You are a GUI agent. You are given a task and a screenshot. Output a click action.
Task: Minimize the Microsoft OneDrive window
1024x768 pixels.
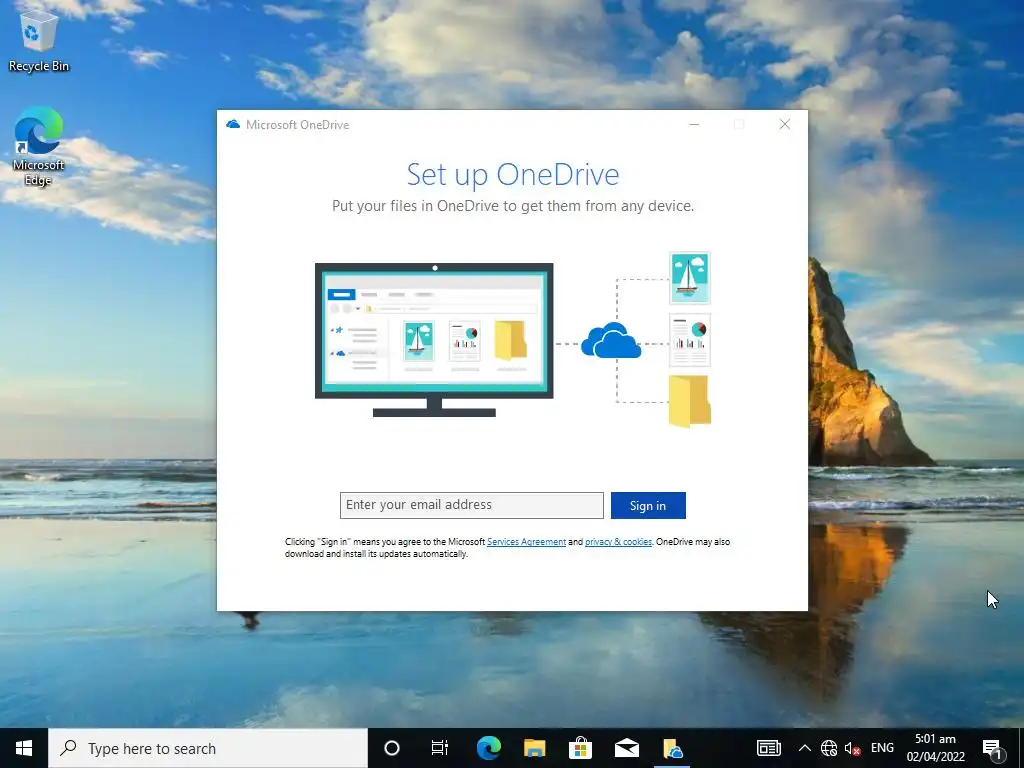tap(694, 124)
